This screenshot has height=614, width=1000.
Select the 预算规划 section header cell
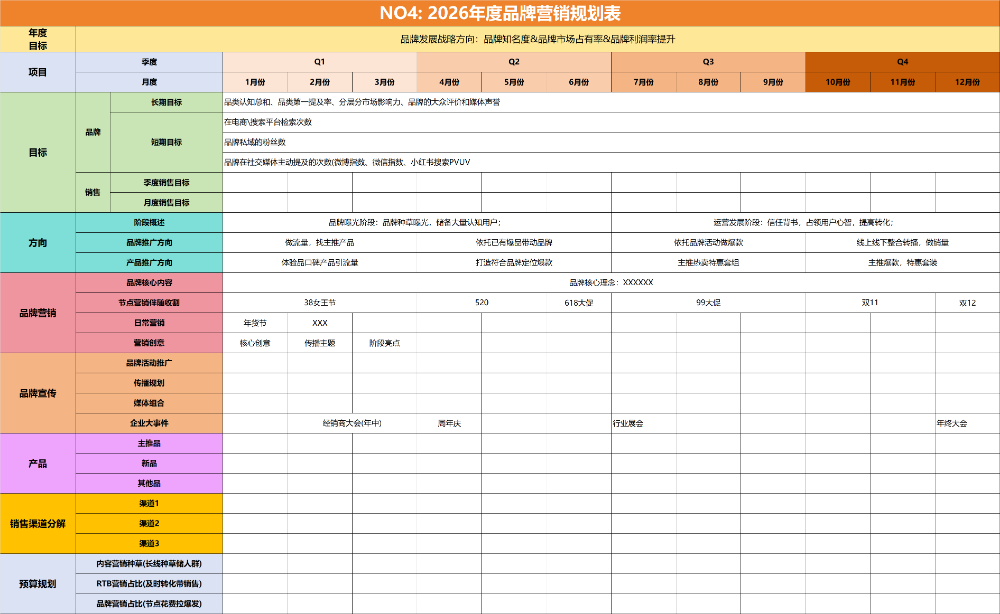coord(38,583)
